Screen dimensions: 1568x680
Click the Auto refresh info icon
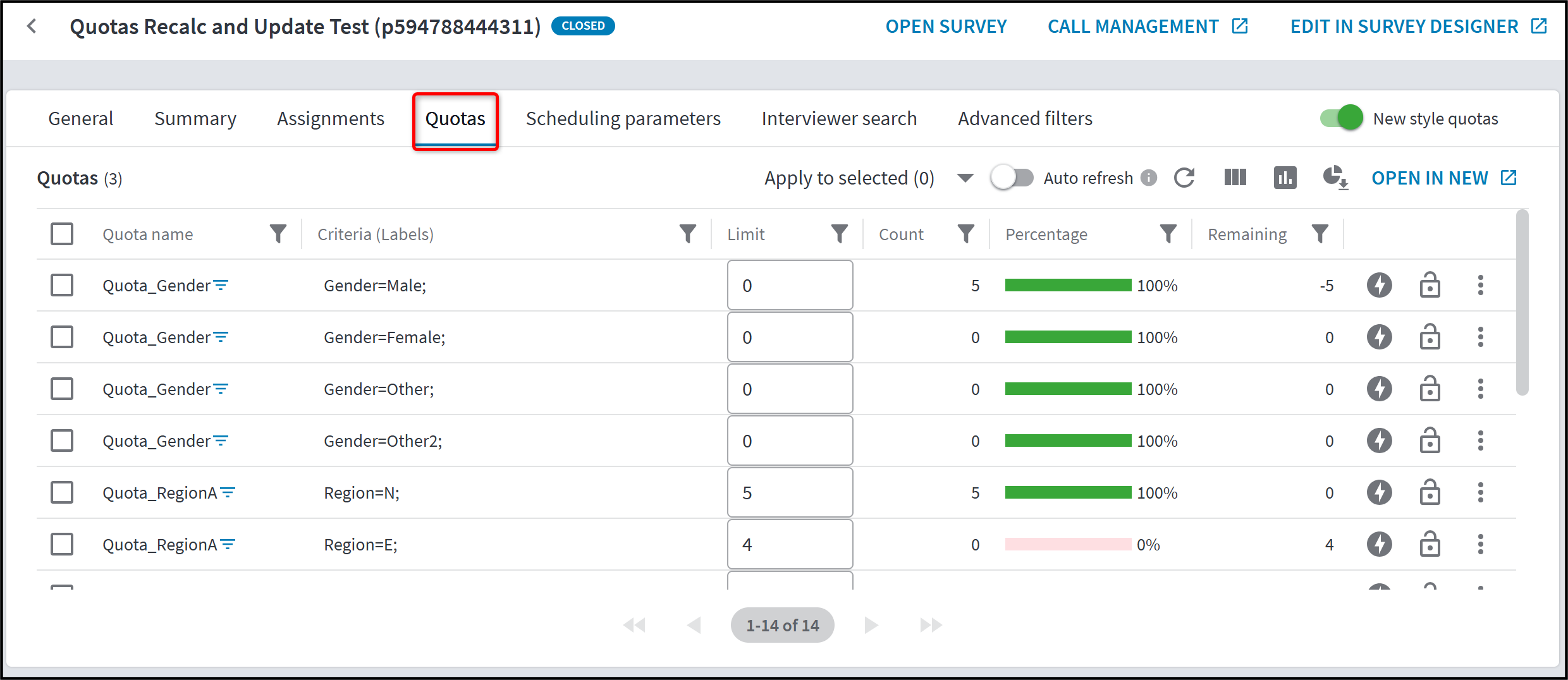point(1149,178)
